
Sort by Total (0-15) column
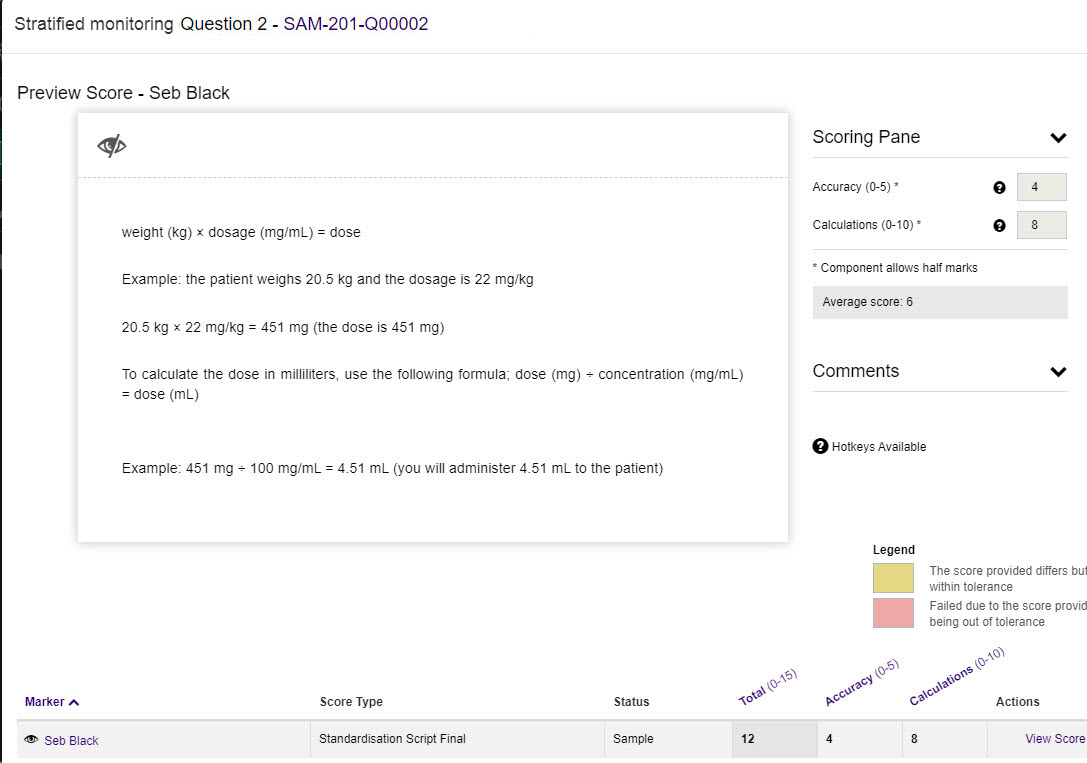pyautogui.click(x=766, y=684)
